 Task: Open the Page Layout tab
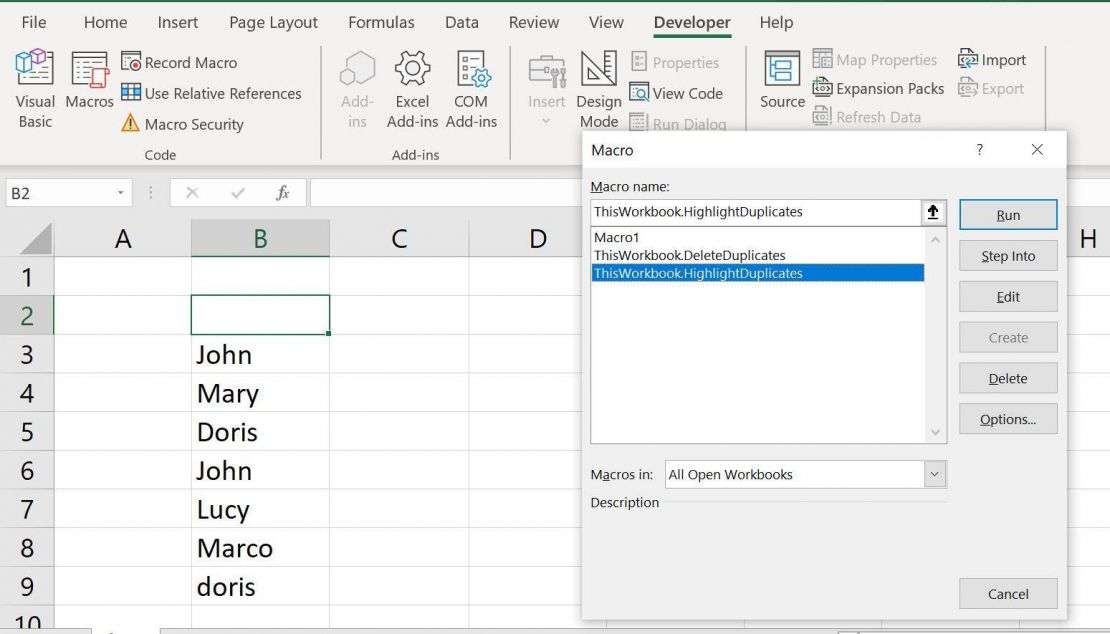pyautogui.click(x=273, y=22)
